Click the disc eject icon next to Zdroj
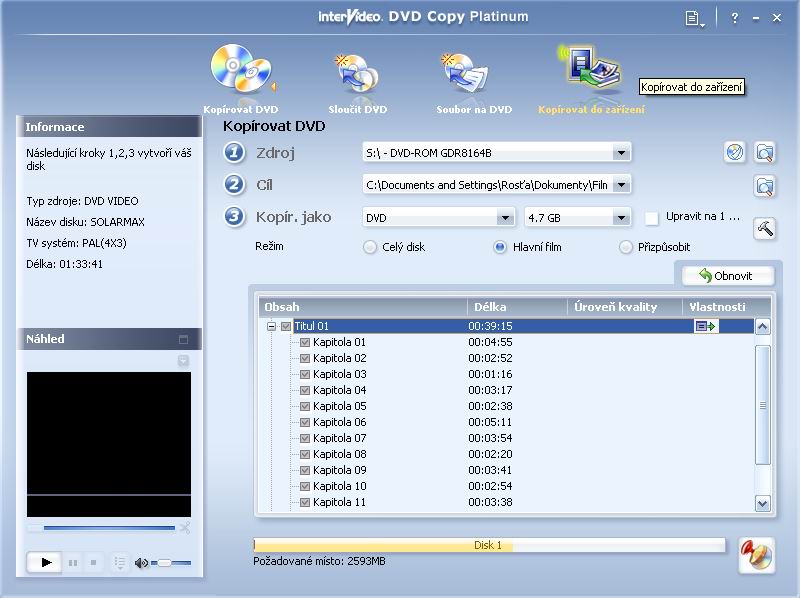Screen dimensions: 800x598 click(735, 152)
